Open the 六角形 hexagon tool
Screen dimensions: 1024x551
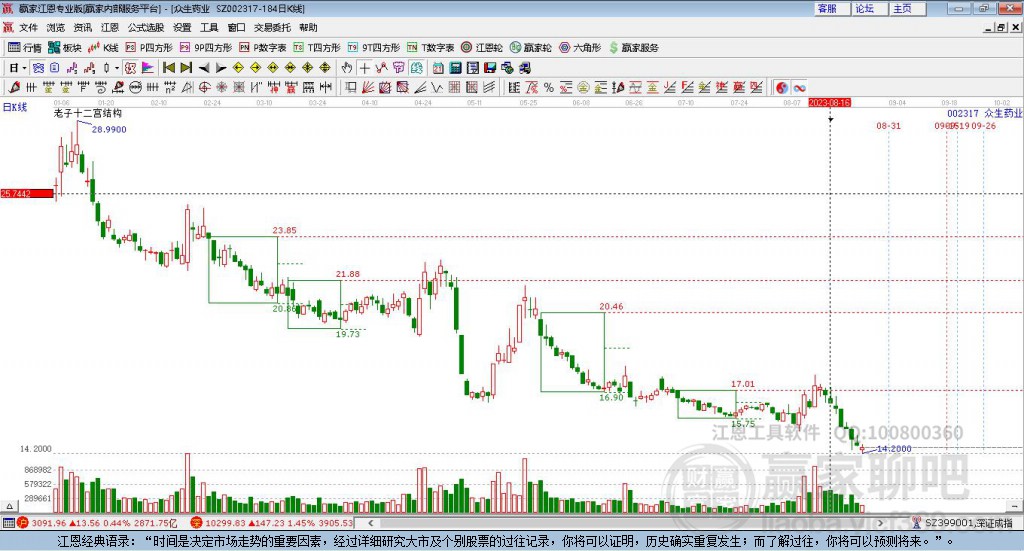click(x=580, y=48)
